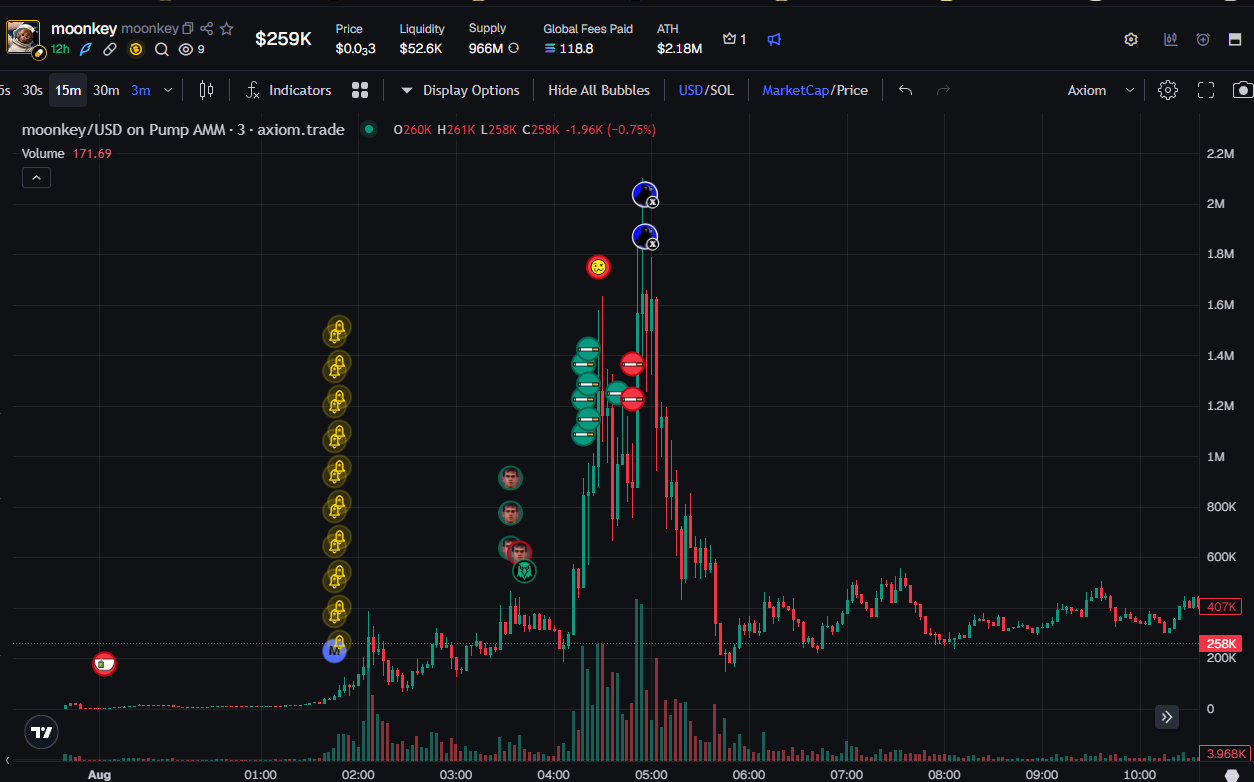Click the chart settings circle in the bottom corner
Image resolution: width=1254 pixels, height=782 pixels.
1231,775
